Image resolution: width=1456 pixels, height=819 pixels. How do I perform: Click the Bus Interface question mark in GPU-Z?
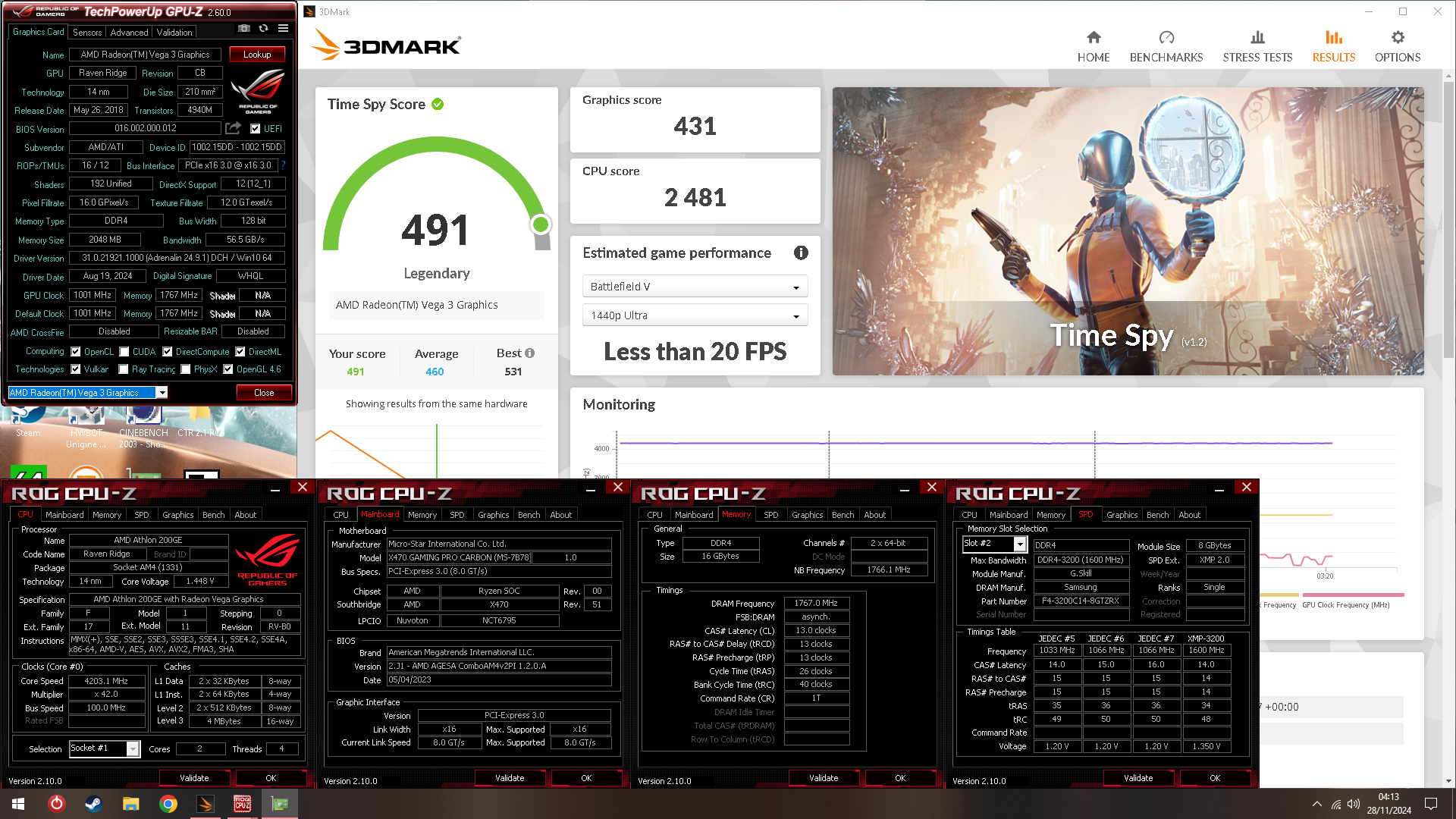[283, 165]
